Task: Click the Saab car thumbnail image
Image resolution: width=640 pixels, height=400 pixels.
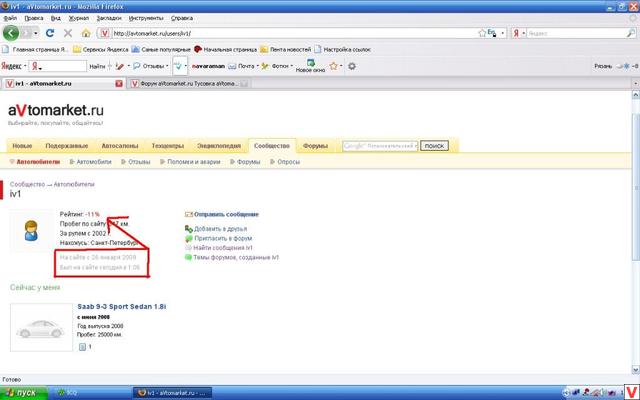Action: [41, 327]
